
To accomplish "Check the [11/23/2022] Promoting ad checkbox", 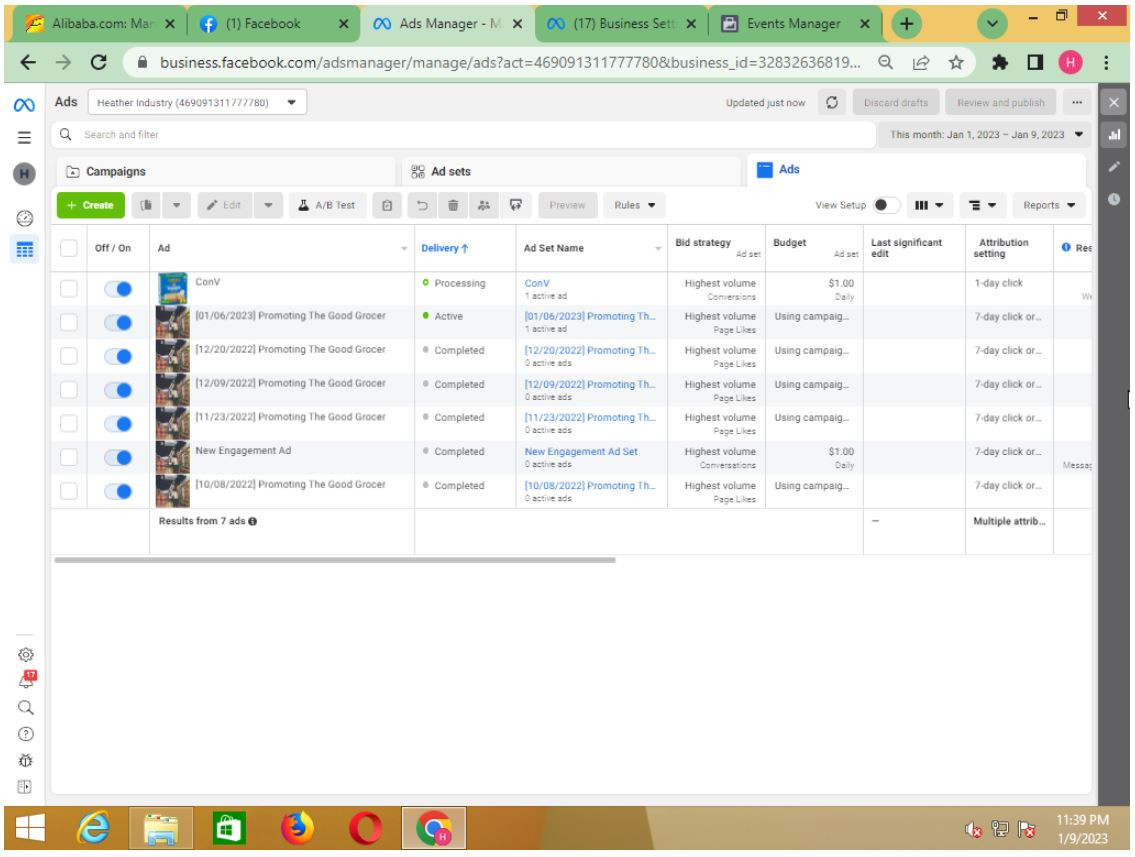I will click(69, 423).
